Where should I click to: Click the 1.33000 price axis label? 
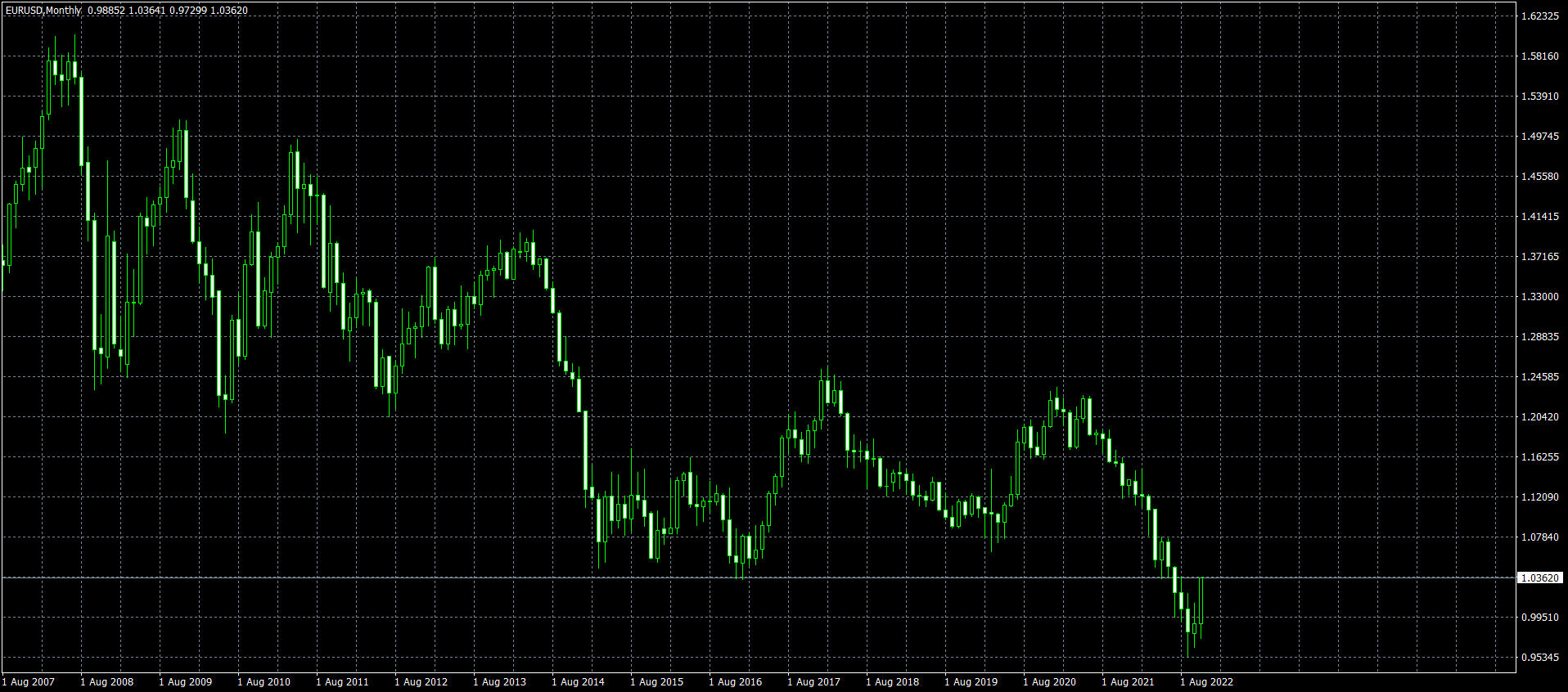[x=1540, y=297]
